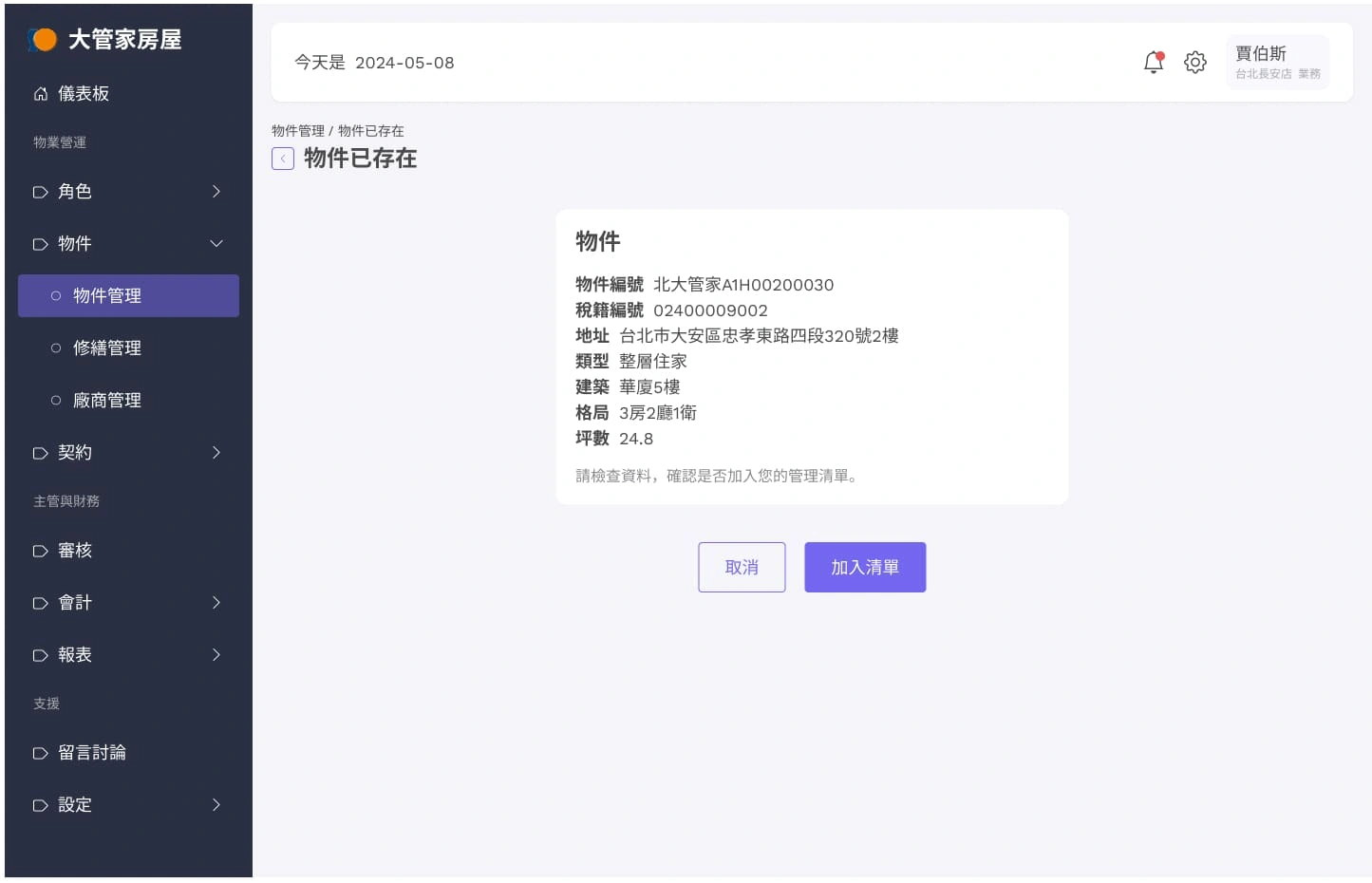Open the notification bell

(1153, 62)
